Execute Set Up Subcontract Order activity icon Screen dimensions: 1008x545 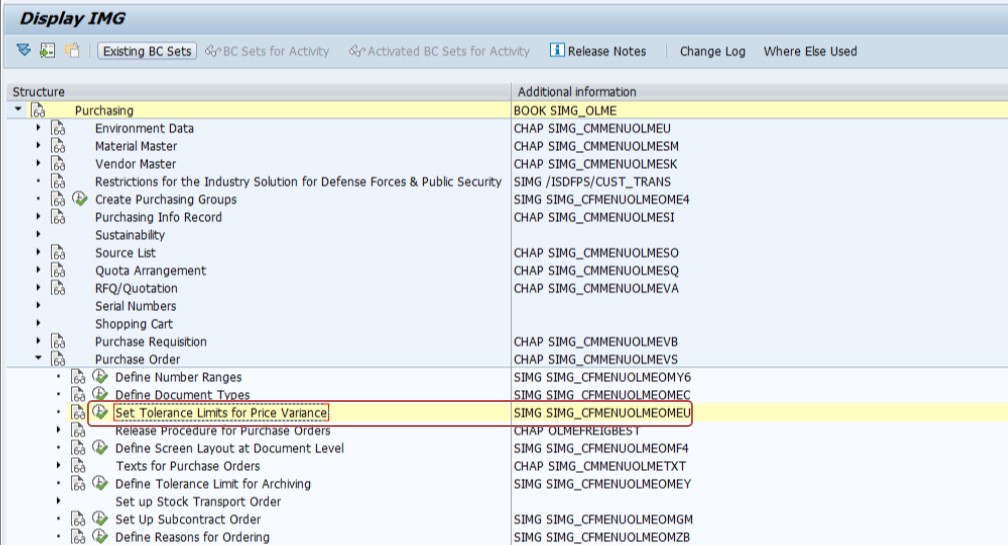pyautogui.click(x=100, y=518)
